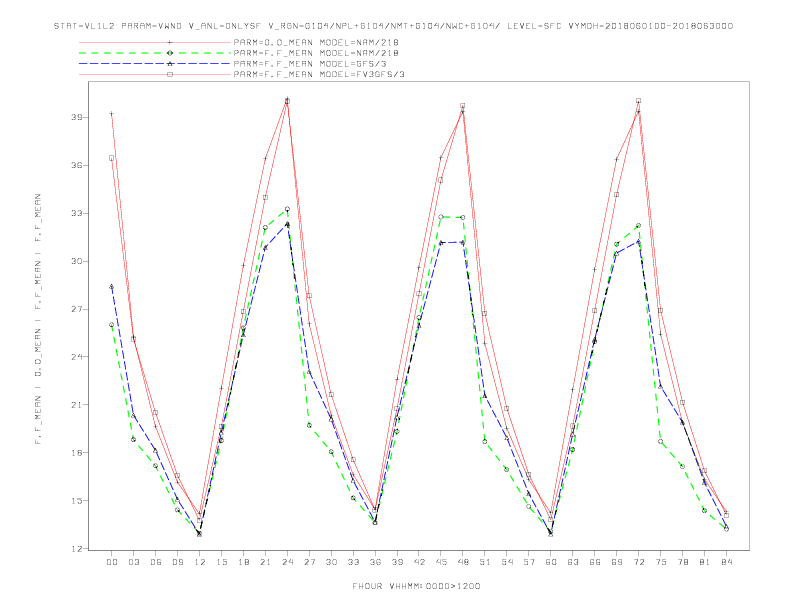Screen dimensions: 792x612
Task: Click the x-axis tick label 39
Action: (x=397, y=562)
